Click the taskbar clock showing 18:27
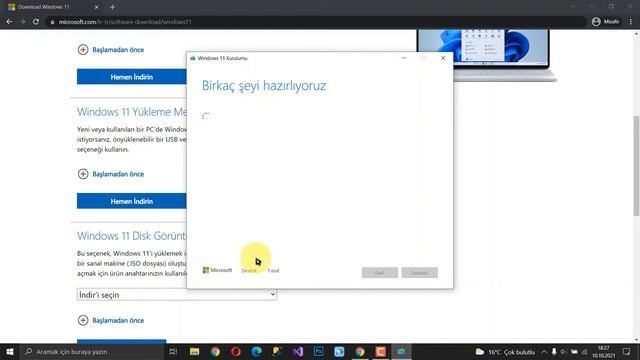Viewport: 640px width, 360px height. coord(604,351)
